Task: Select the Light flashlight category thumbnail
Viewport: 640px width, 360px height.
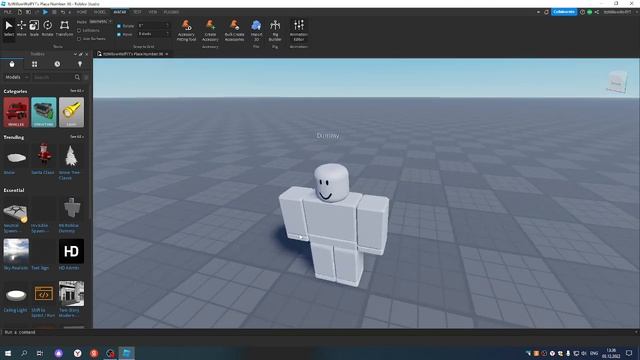Action: pos(71,112)
